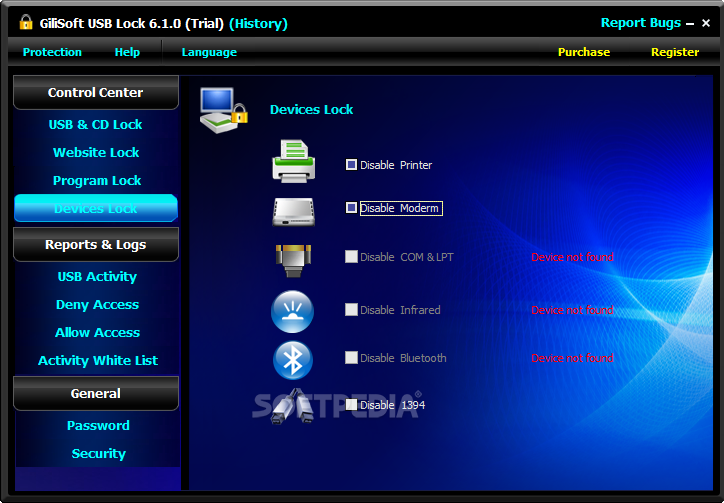724x503 pixels.
Task: Click the modem device icon
Action: point(294,212)
